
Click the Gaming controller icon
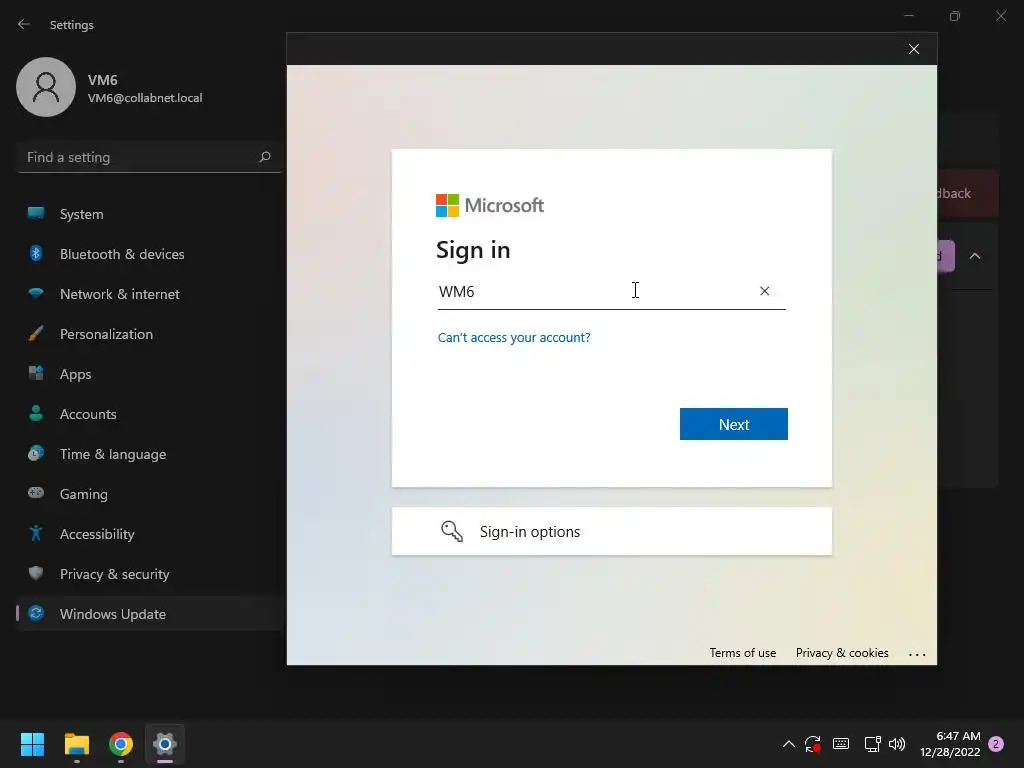click(36, 492)
